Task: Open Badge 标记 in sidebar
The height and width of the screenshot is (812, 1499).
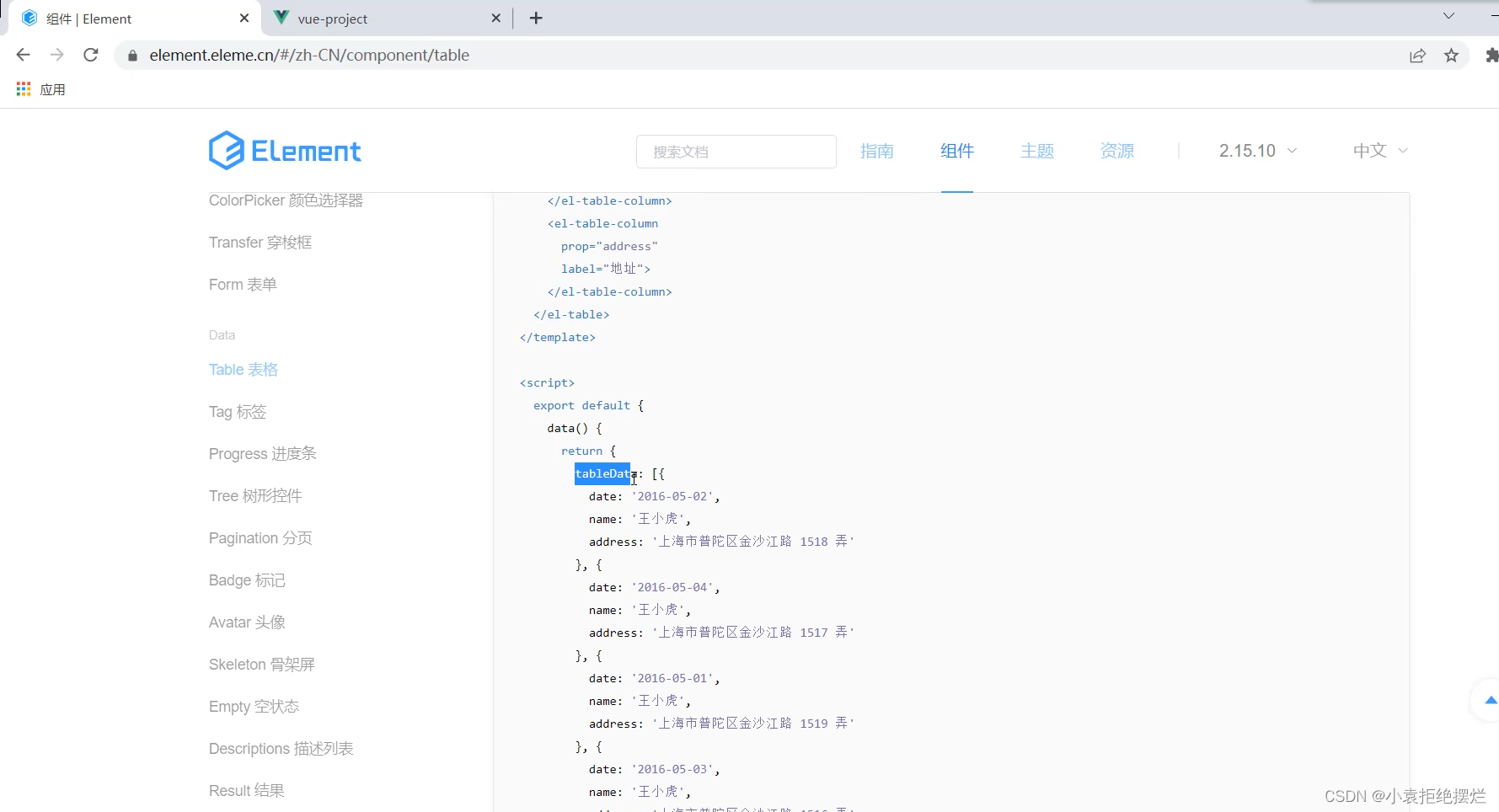Action: 247,580
